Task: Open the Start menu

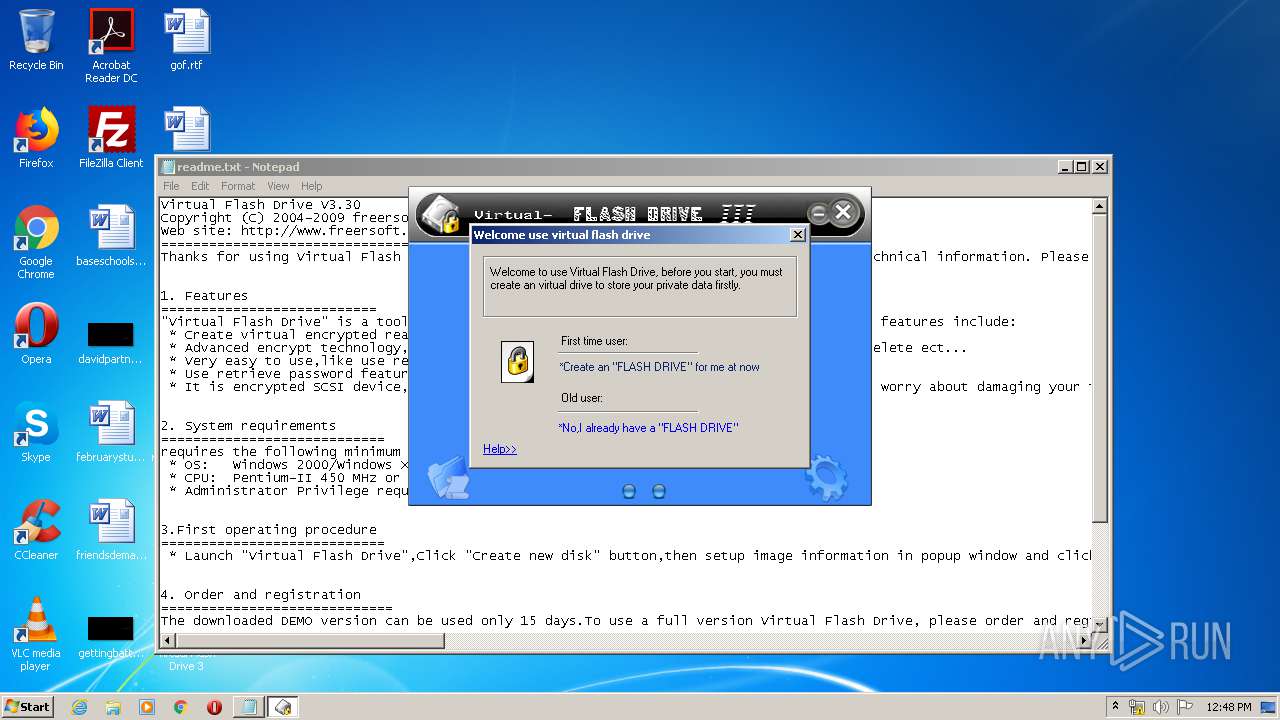Action: click(x=28, y=706)
